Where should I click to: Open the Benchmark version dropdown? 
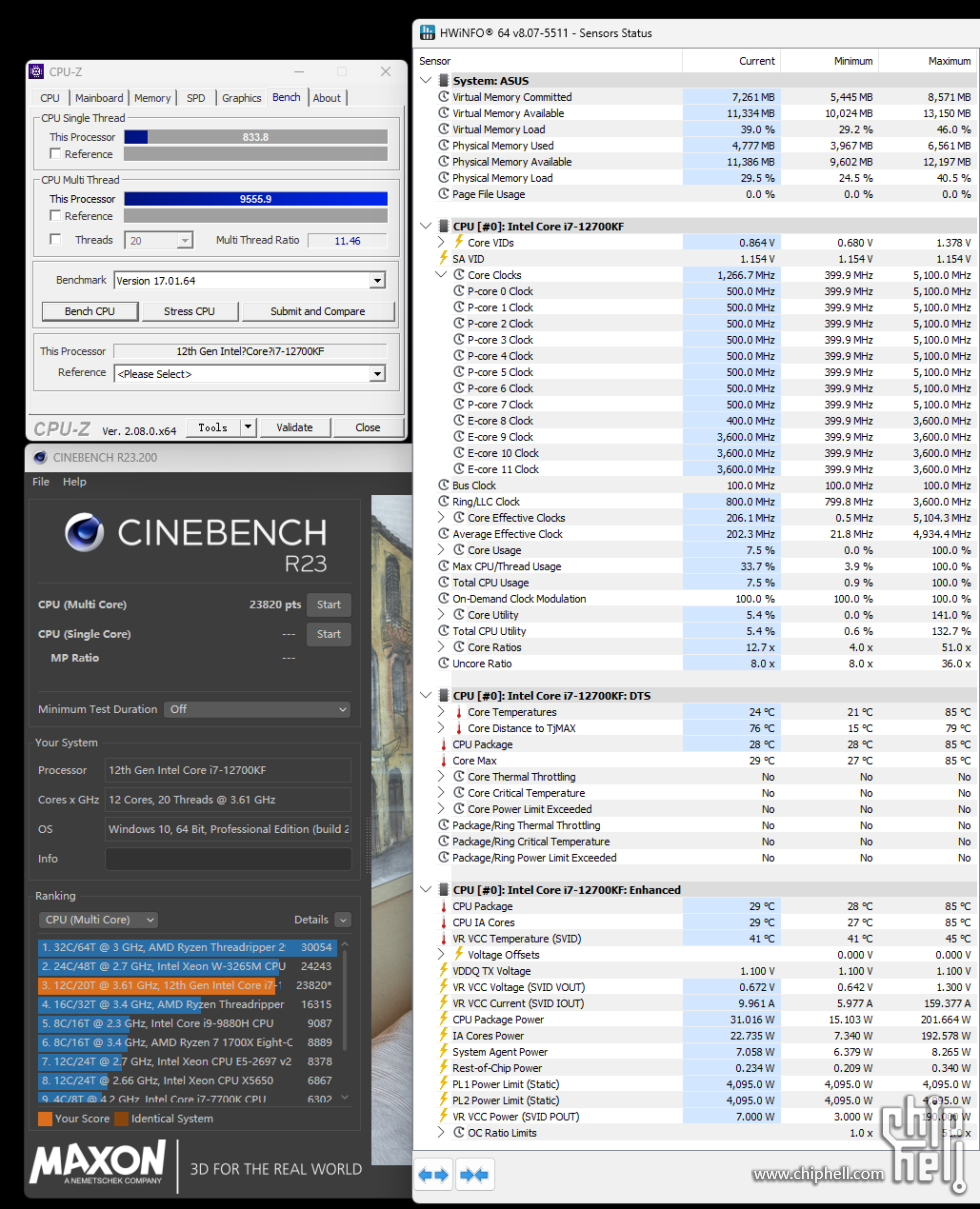click(x=377, y=280)
